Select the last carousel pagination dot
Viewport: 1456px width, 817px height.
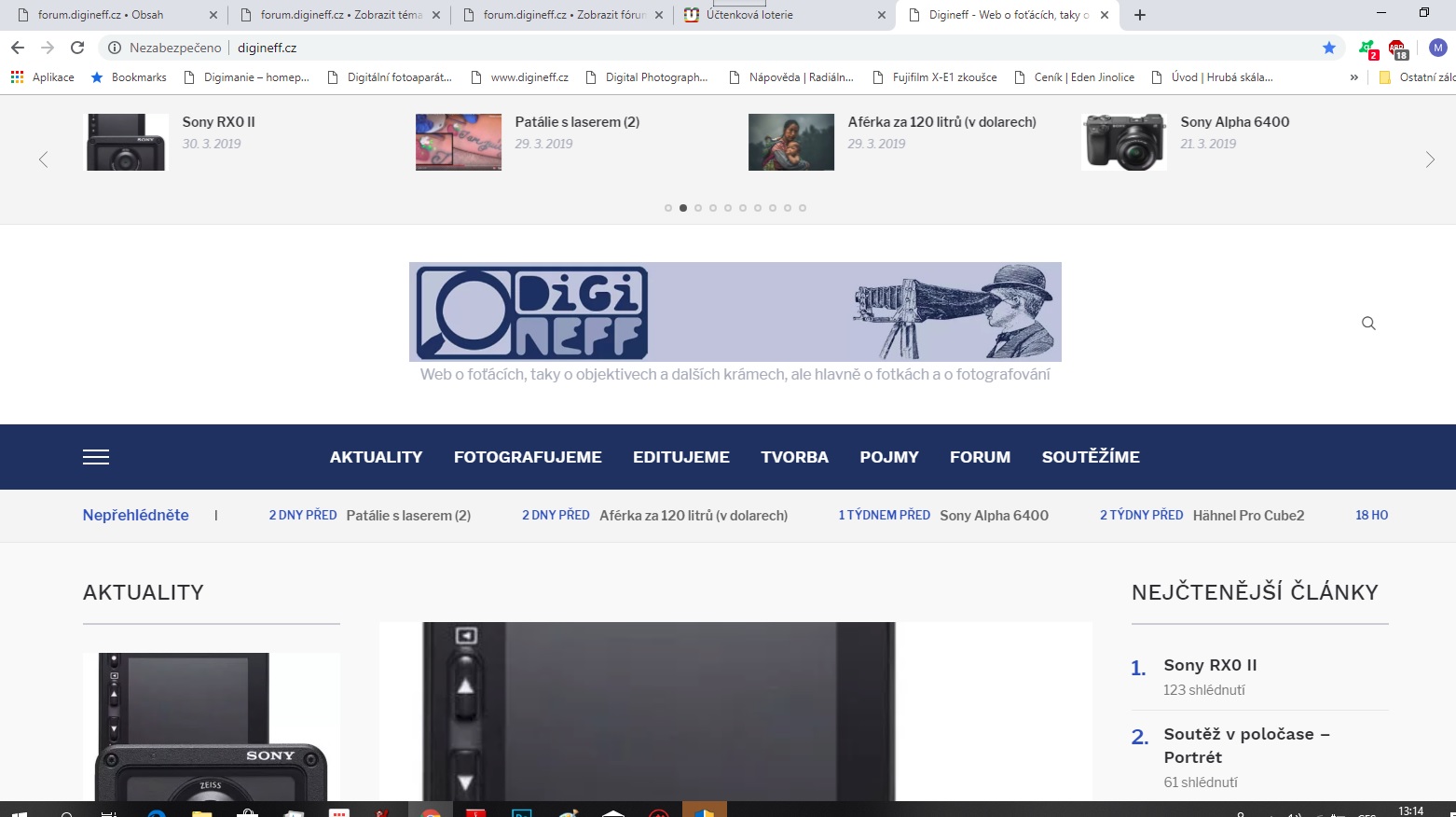pos(803,208)
